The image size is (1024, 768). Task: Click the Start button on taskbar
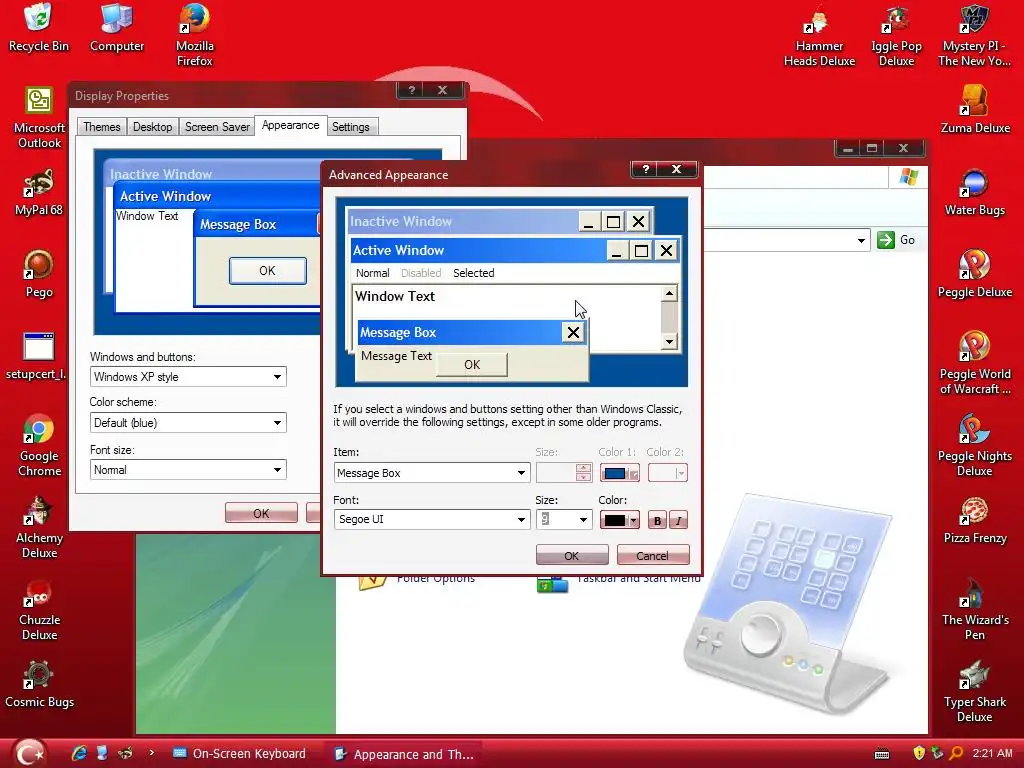click(30, 753)
